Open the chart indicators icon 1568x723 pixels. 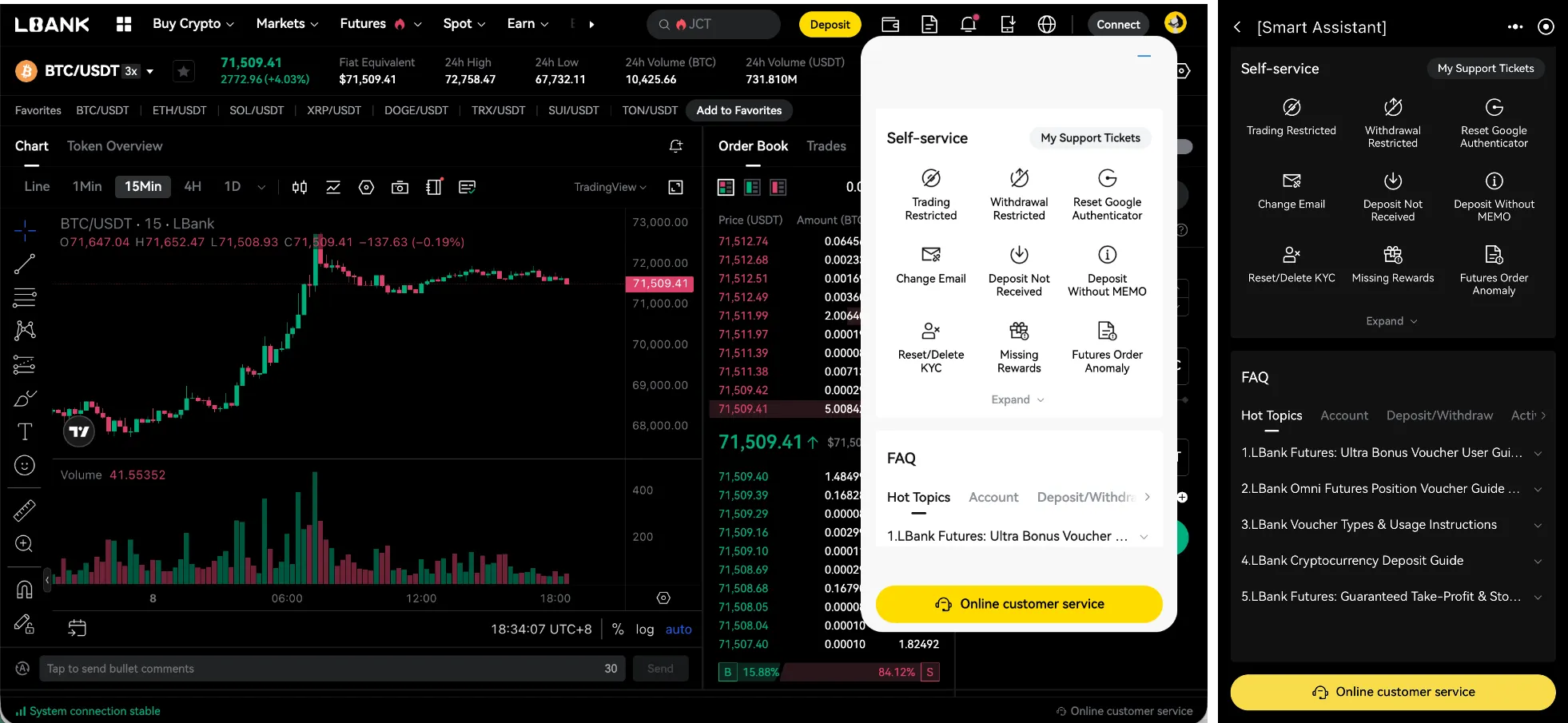pyautogui.click(x=333, y=187)
